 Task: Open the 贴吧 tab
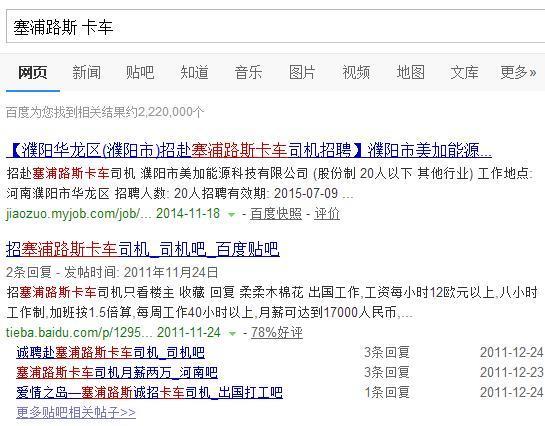pyautogui.click(x=140, y=73)
